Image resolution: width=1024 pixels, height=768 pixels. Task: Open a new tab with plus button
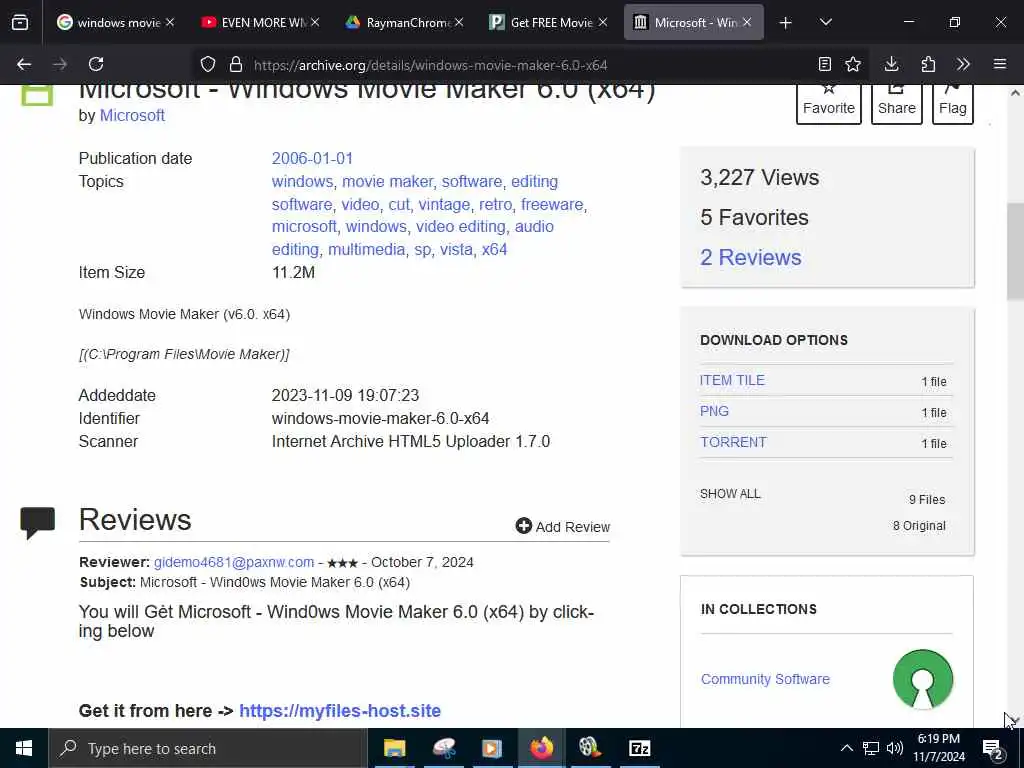(786, 23)
